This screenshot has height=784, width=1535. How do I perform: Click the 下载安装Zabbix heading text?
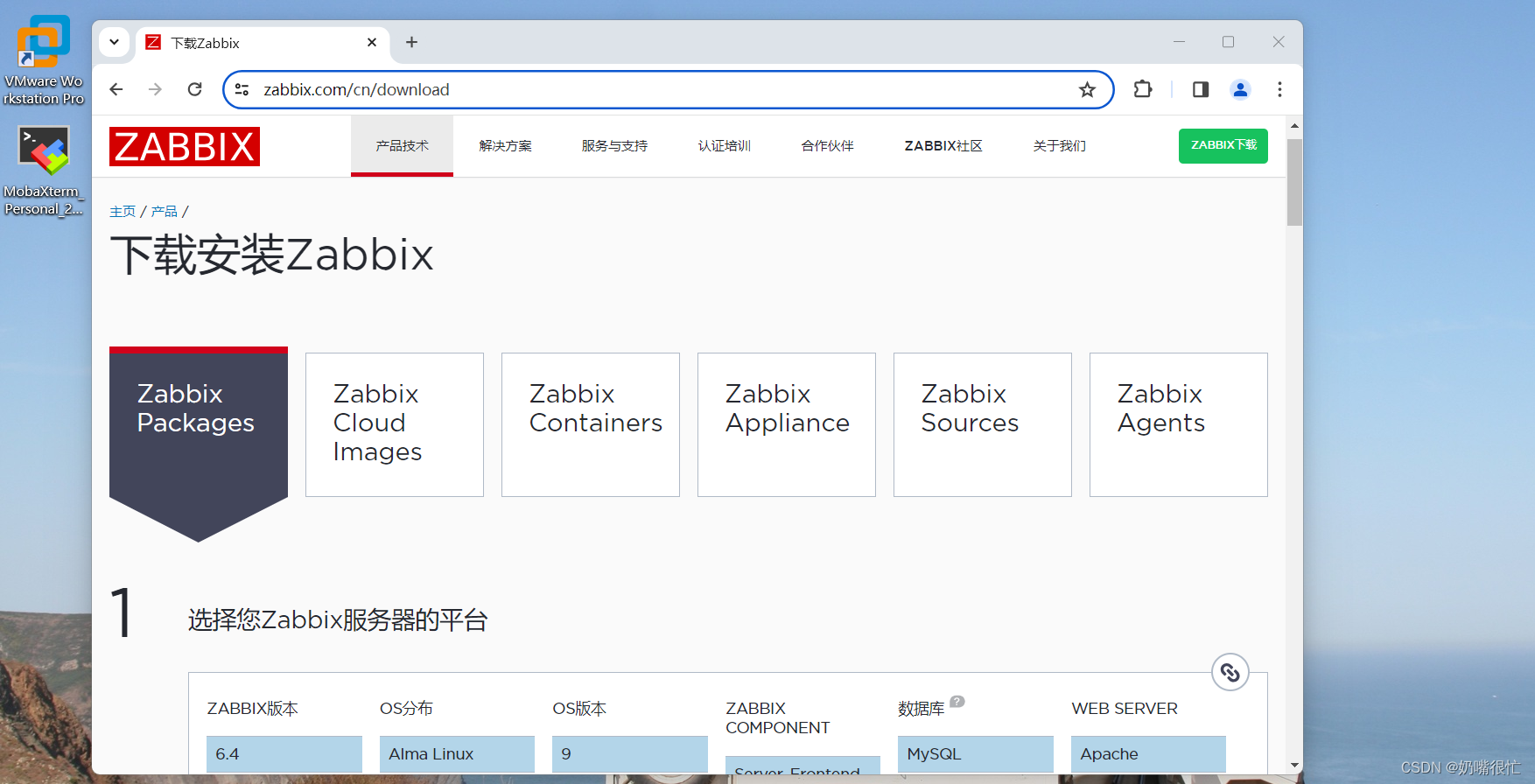[x=272, y=255]
